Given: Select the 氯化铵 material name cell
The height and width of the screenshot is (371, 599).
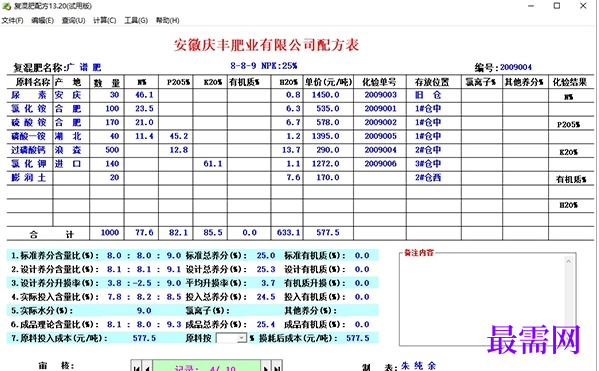Looking at the screenshot, I should tap(29, 109).
